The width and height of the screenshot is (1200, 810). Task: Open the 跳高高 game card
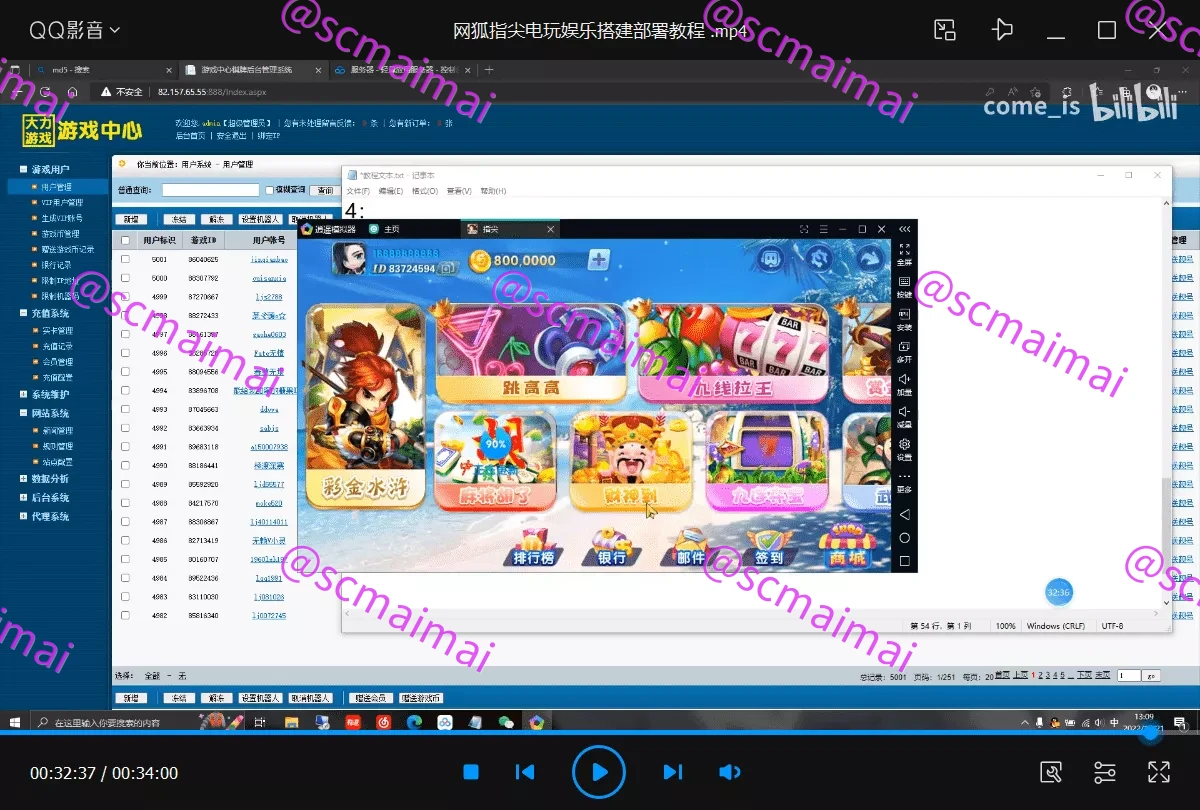pos(530,352)
